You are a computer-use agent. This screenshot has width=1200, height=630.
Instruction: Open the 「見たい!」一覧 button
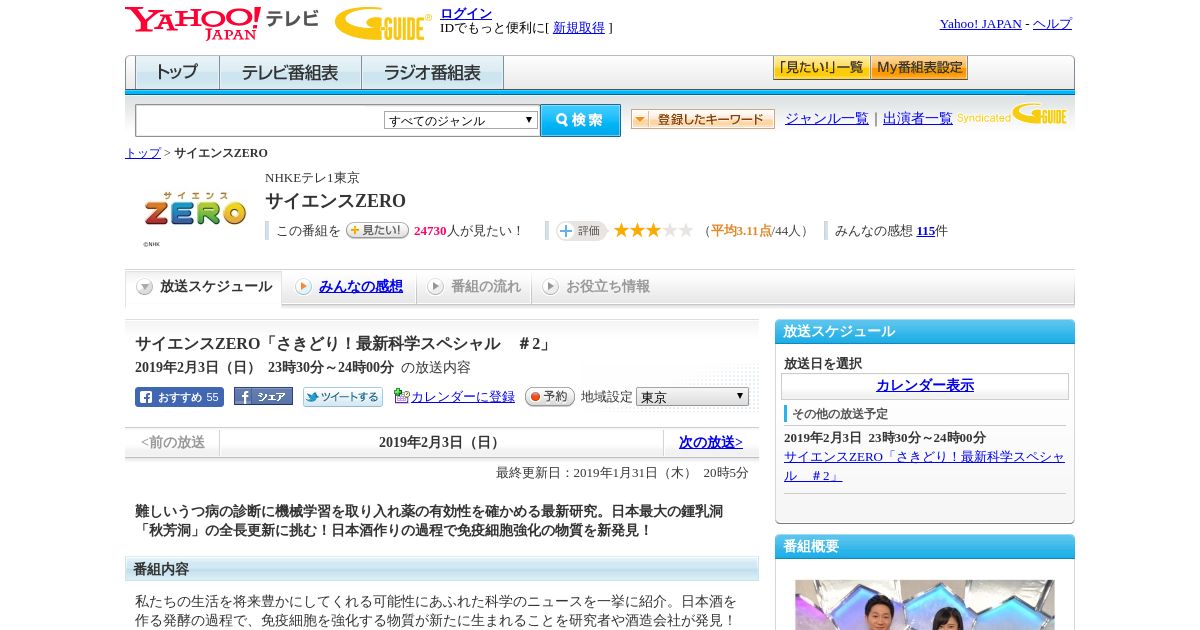[821, 68]
